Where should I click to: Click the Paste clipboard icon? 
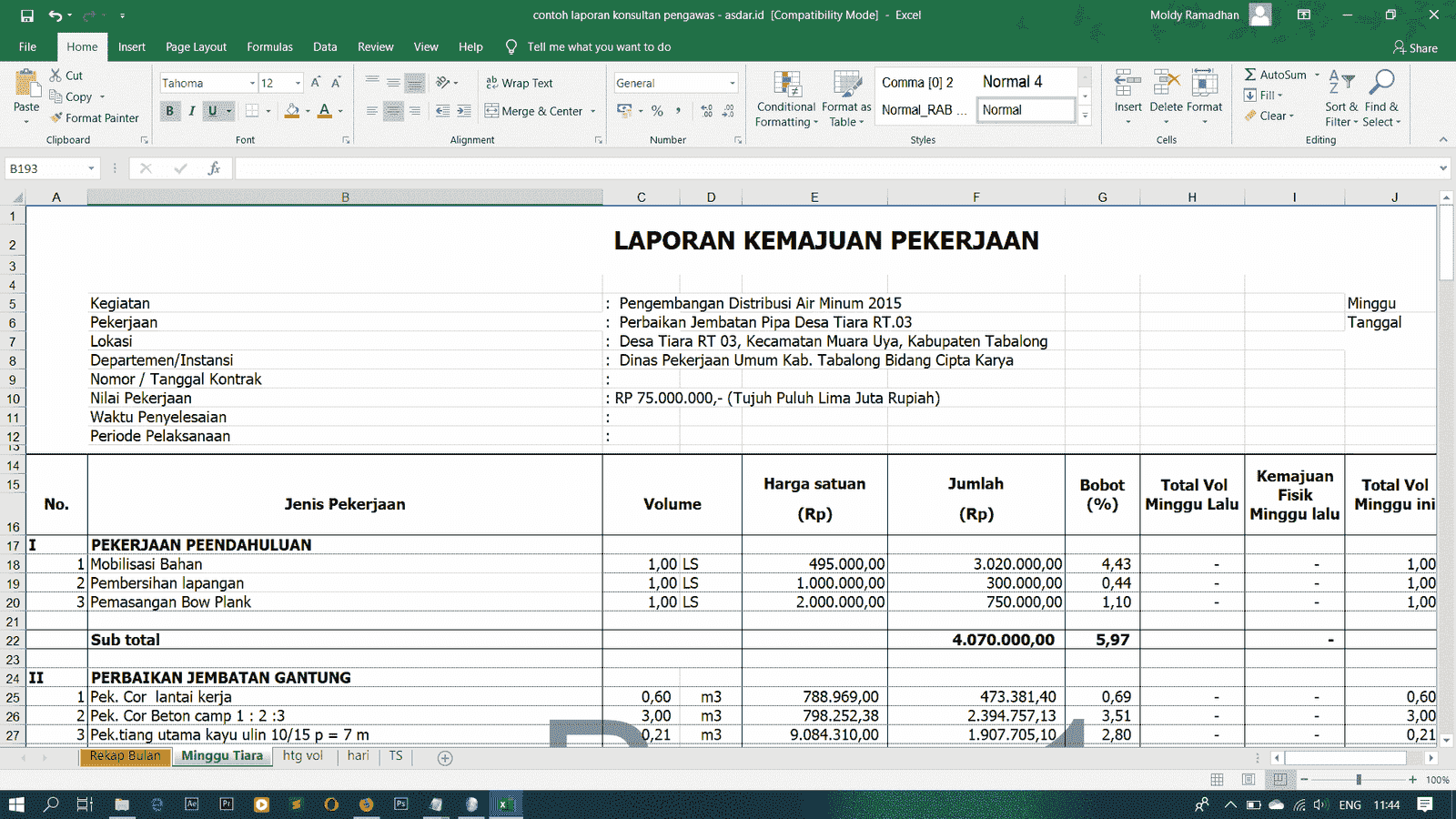(26, 85)
